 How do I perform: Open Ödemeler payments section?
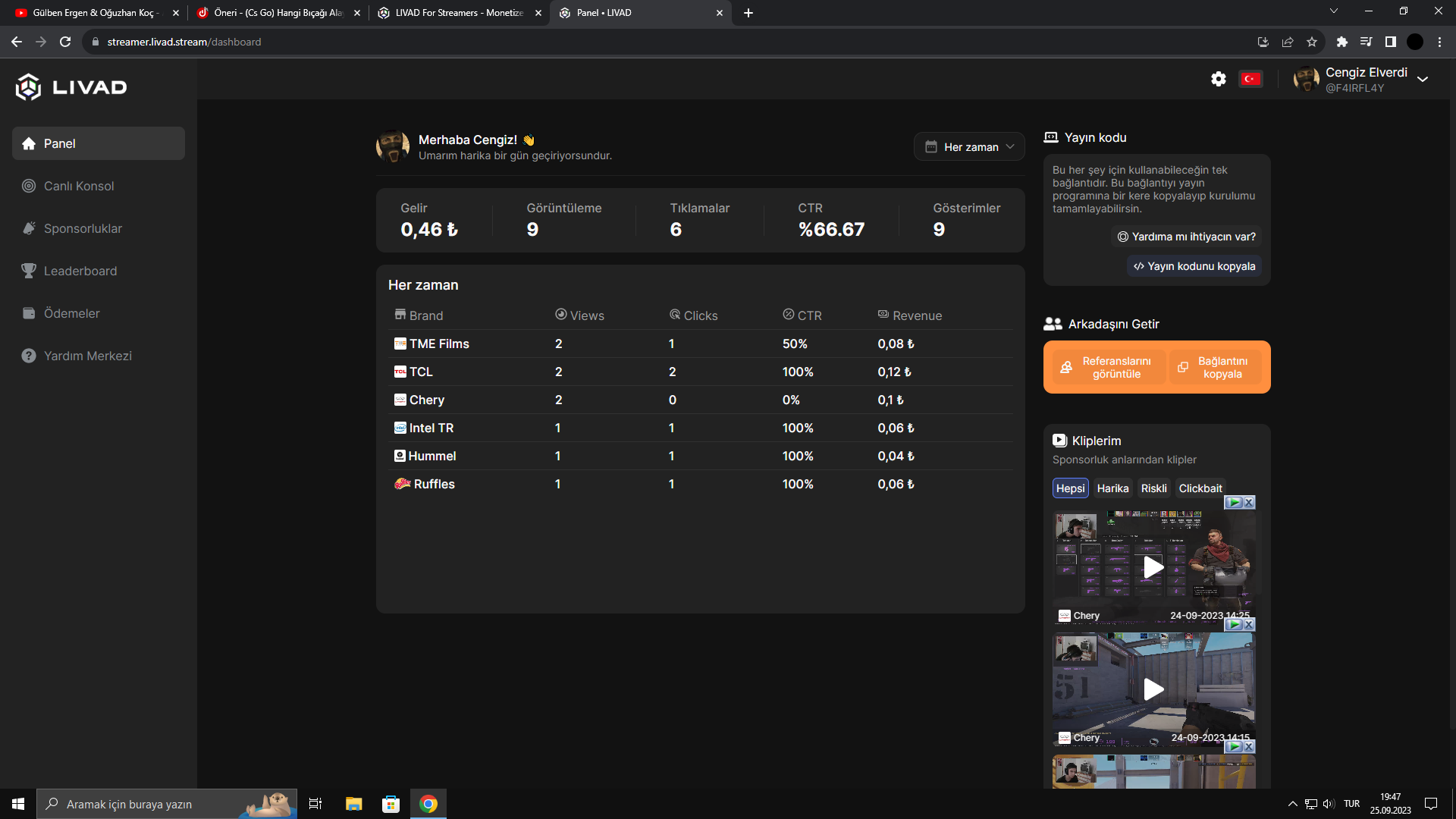pos(71,313)
